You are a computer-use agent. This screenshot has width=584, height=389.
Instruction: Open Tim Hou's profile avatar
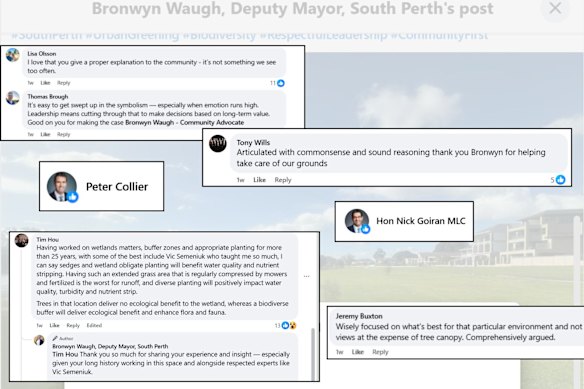[x=22, y=240]
